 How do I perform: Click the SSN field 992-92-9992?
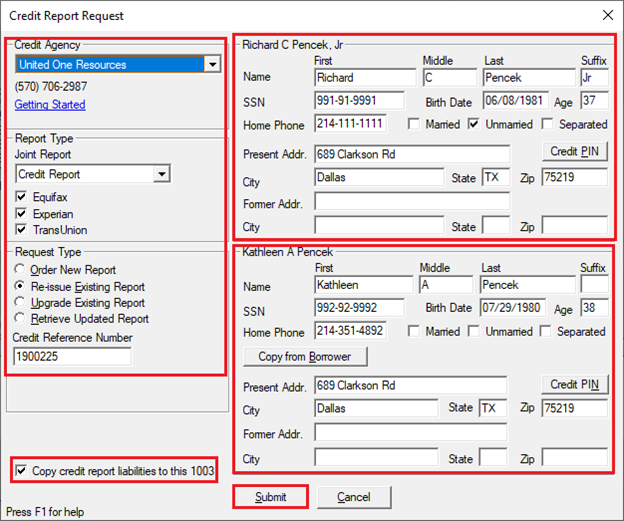coord(359,308)
